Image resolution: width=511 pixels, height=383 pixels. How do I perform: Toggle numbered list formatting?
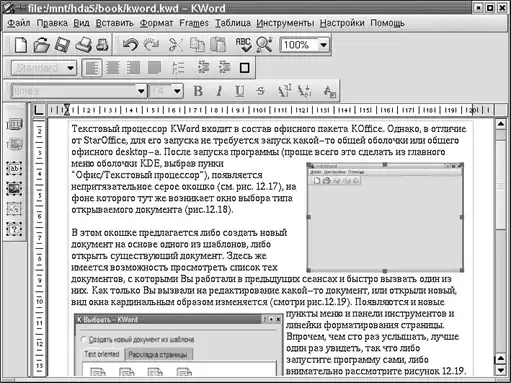(178, 68)
